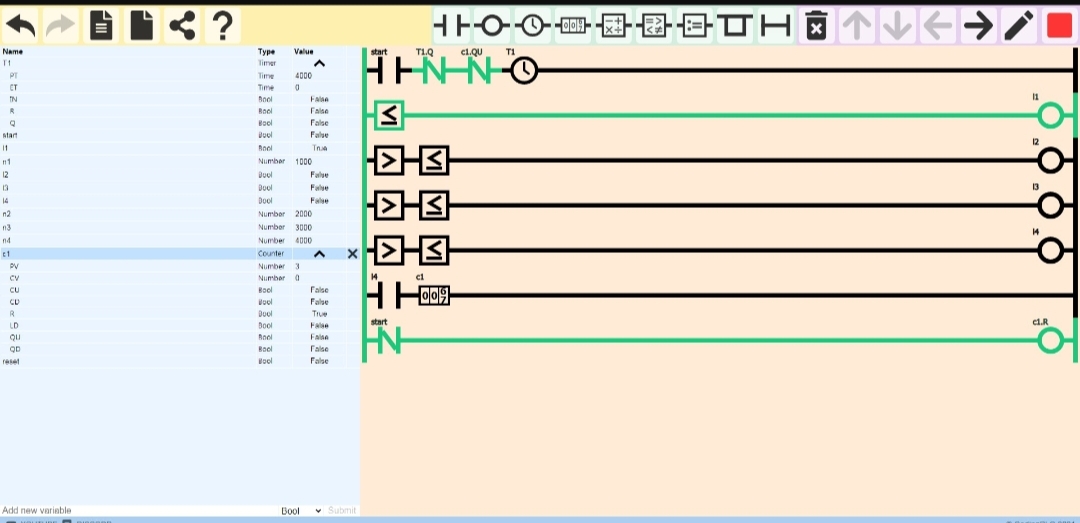Remove the c1 counter variable
The height and width of the screenshot is (523, 1080).
coord(352,254)
